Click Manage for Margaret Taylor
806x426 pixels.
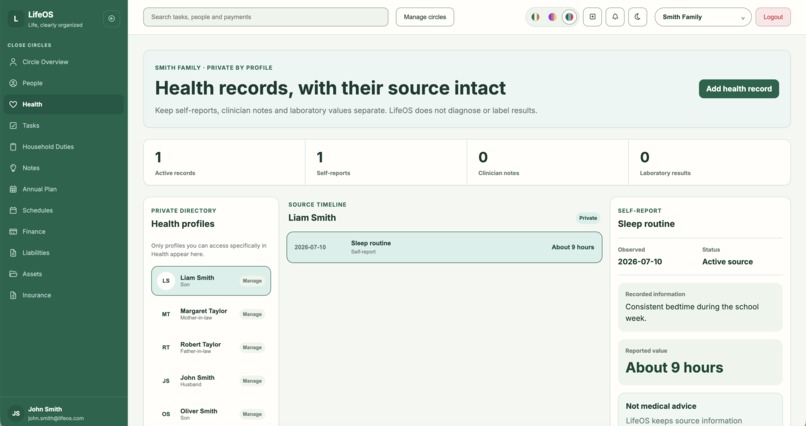[x=252, y=314]
